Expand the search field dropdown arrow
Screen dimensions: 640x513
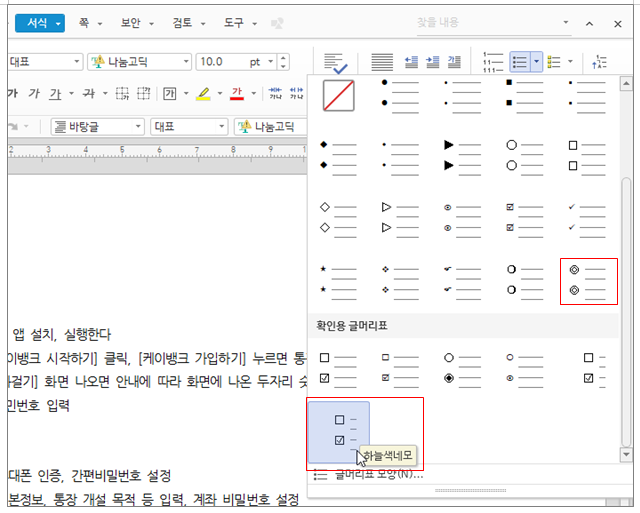566,22
